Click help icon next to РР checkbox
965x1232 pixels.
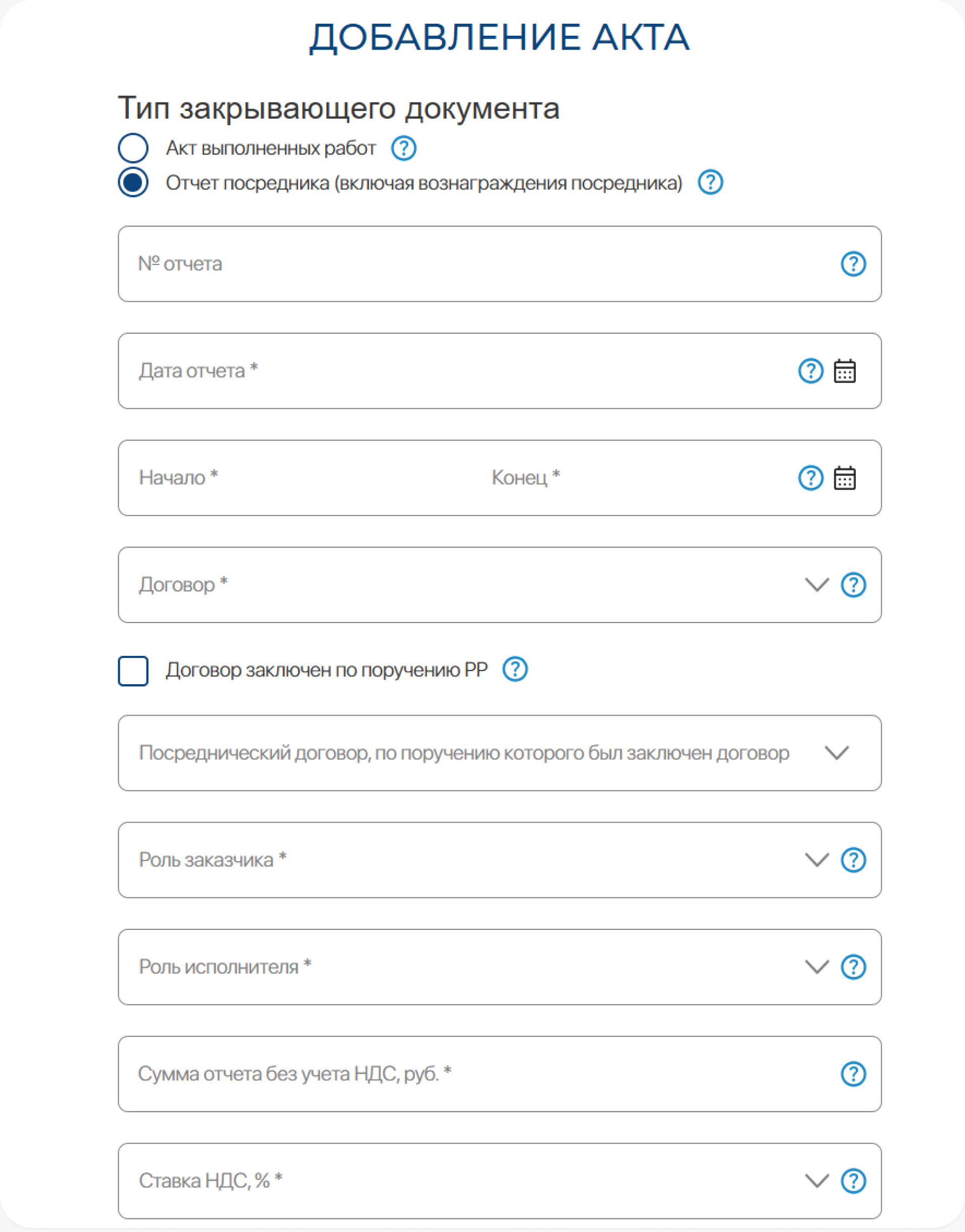point(515,669)
